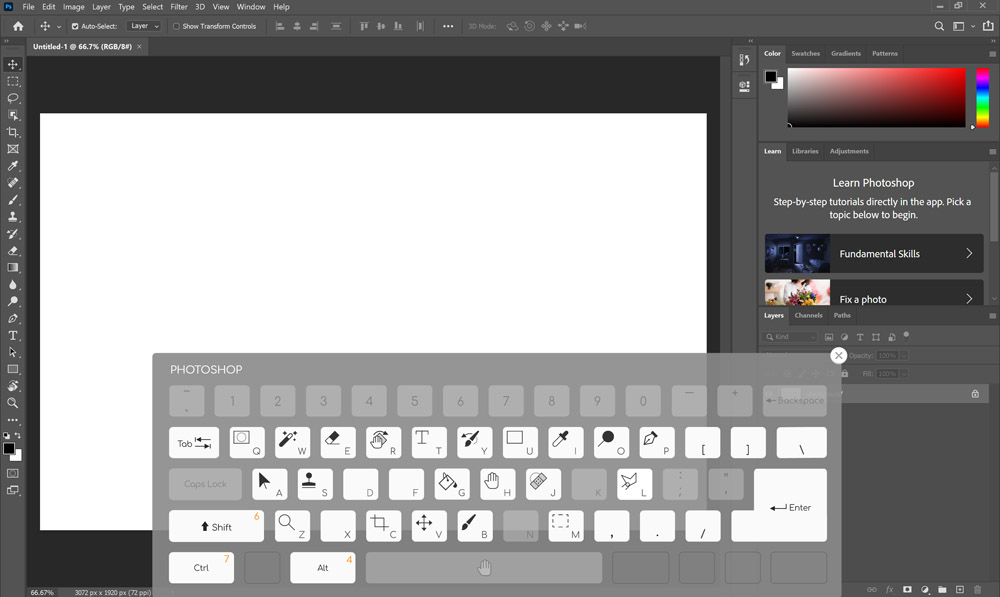
Task: Select the Zoom tool in the left toolbar
Action: [13, 403]
